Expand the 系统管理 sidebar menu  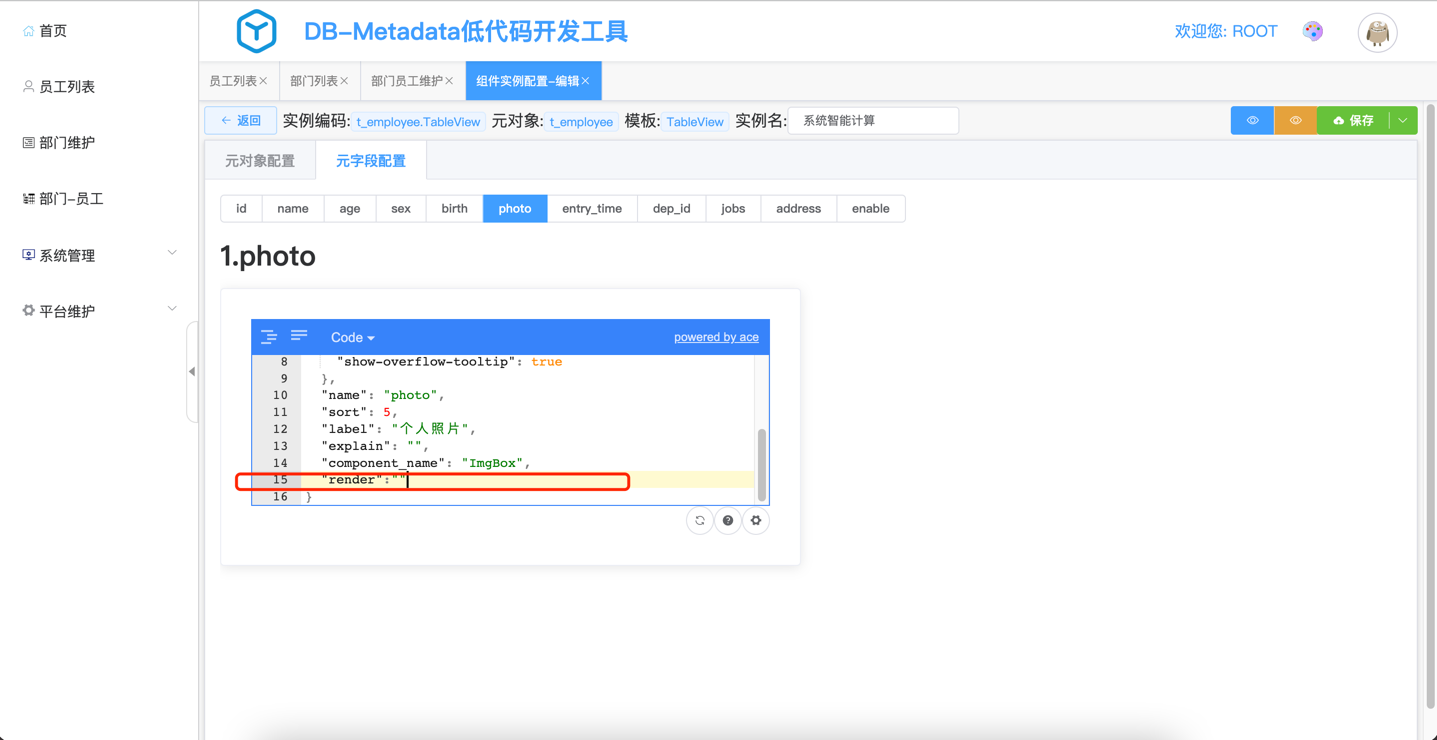pos(99,255)
